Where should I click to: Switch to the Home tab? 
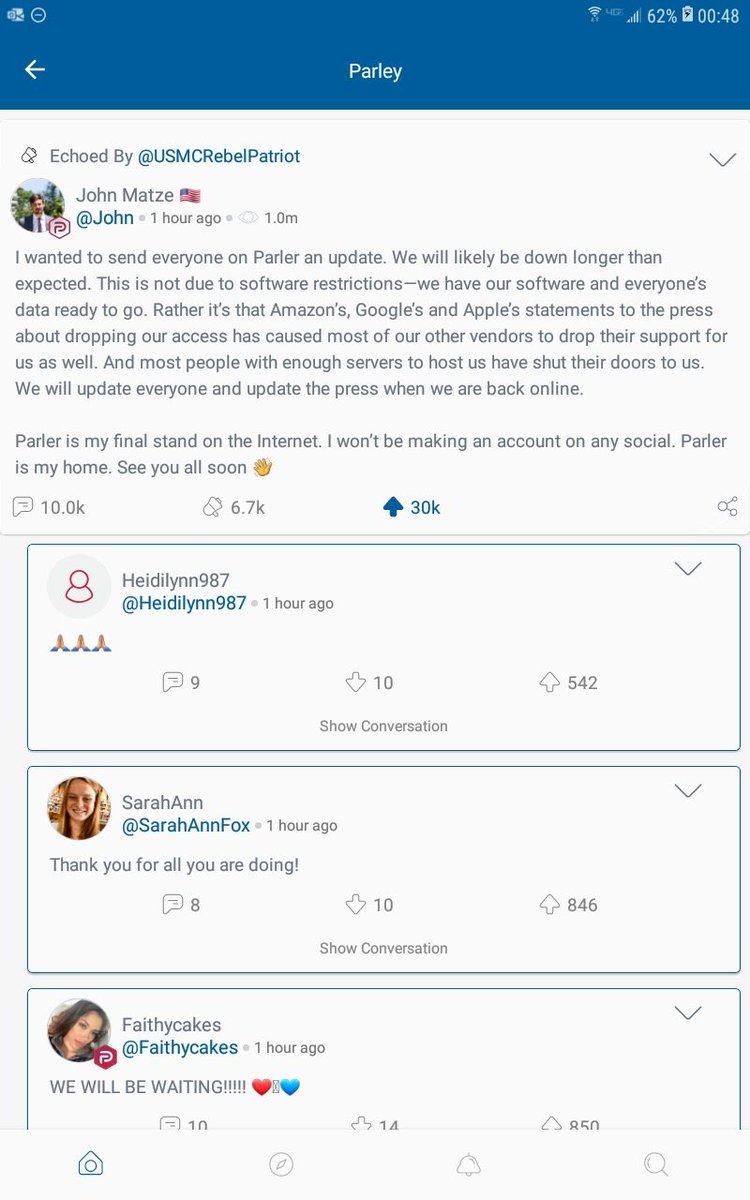90,1163
